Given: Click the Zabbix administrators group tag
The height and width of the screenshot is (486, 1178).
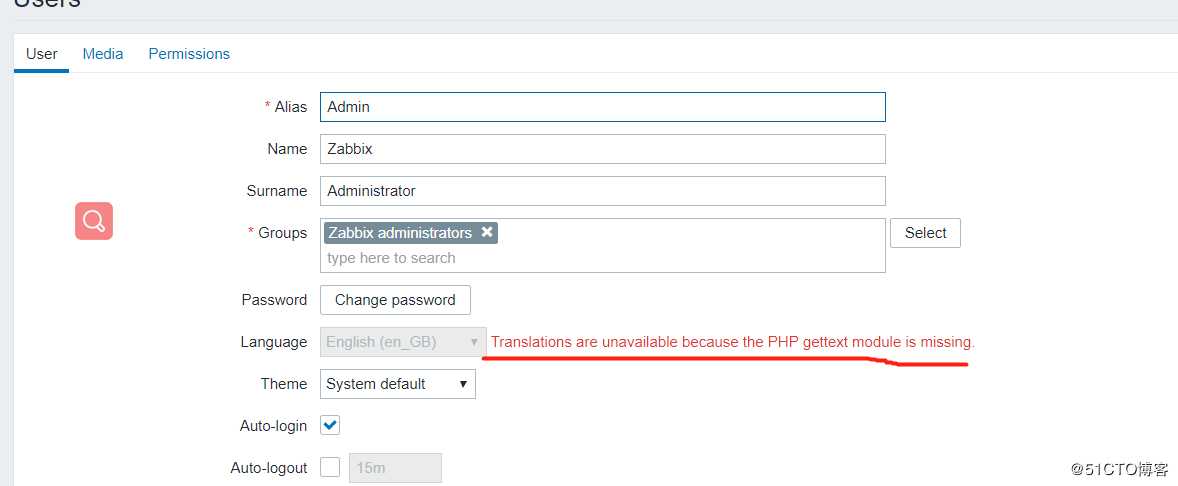Looking at the screenshot, I should tap(400, 233).
